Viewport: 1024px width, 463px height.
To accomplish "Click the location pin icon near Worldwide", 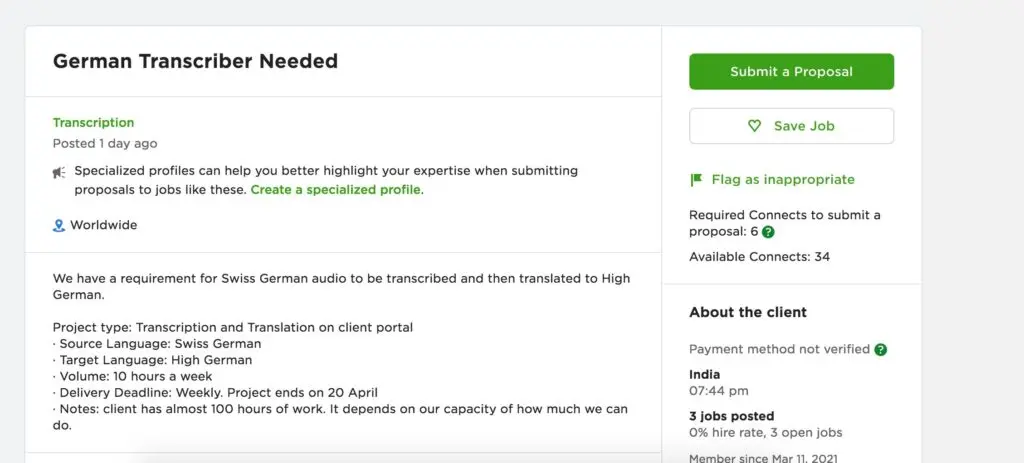I will pos(58,226).
